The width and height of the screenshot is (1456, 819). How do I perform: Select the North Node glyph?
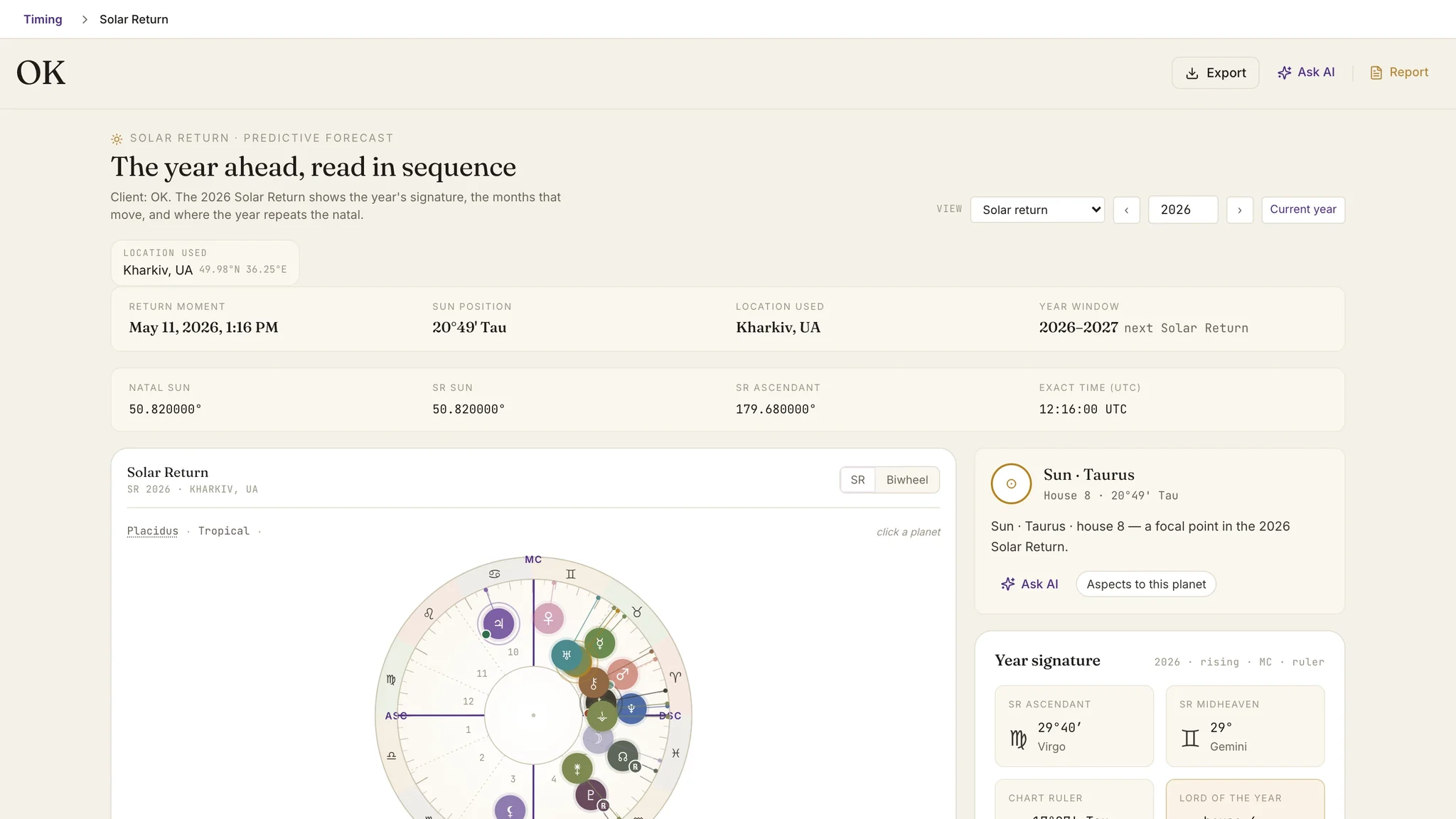tap(622, 756)
